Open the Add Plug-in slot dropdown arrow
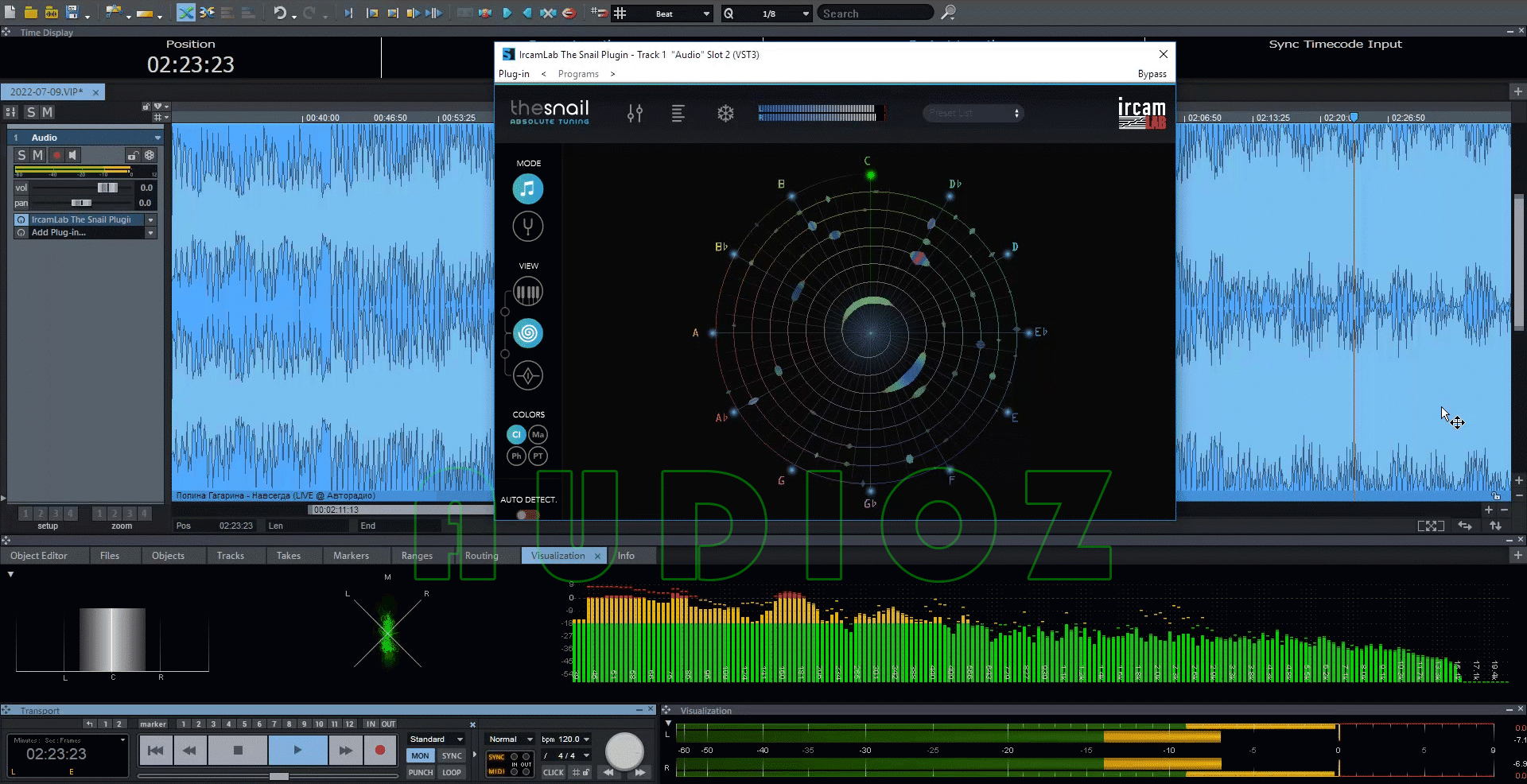The width and height of the screenshot is (1527, 784). pos(150,233)
